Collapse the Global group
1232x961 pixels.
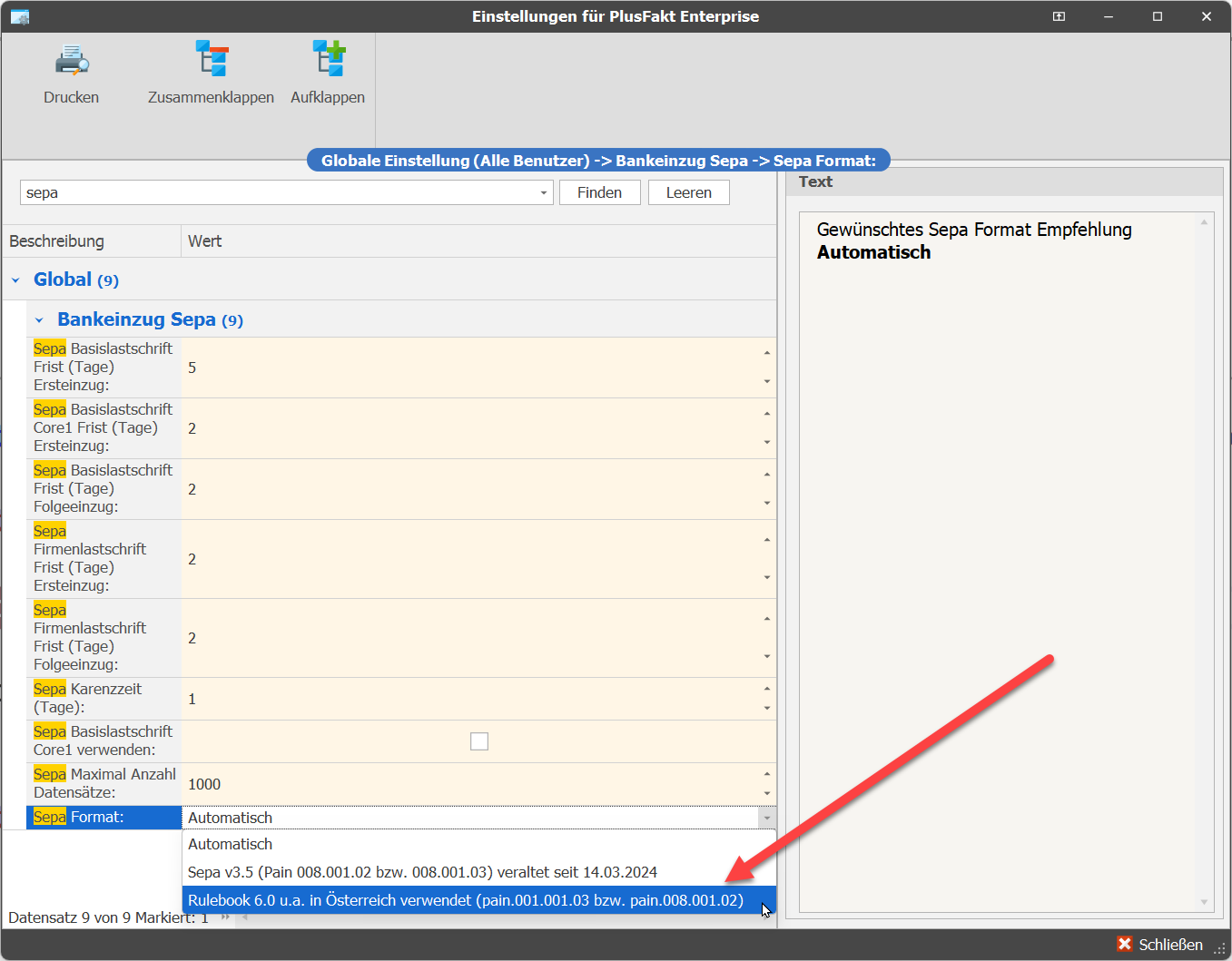pyautogui.click(x=15, y=280)
